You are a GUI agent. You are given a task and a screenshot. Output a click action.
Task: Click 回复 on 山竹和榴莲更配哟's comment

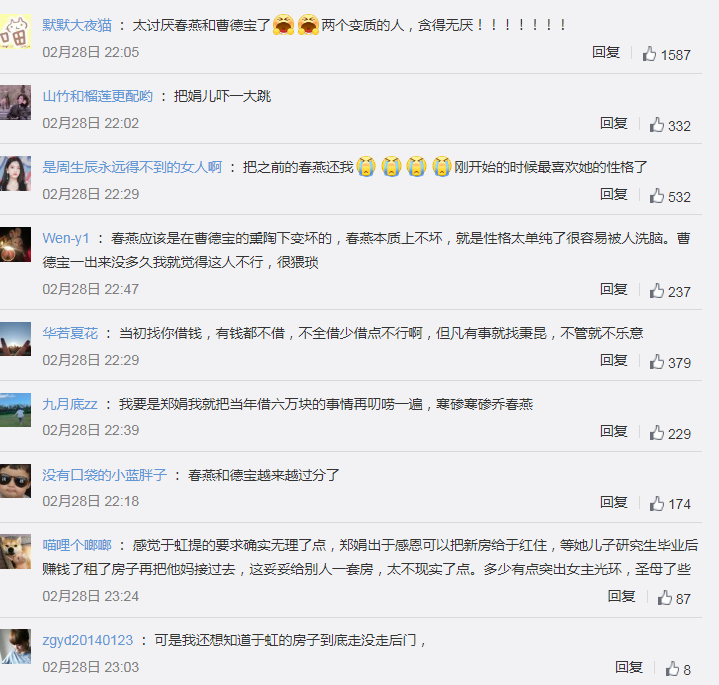point(614,123)
